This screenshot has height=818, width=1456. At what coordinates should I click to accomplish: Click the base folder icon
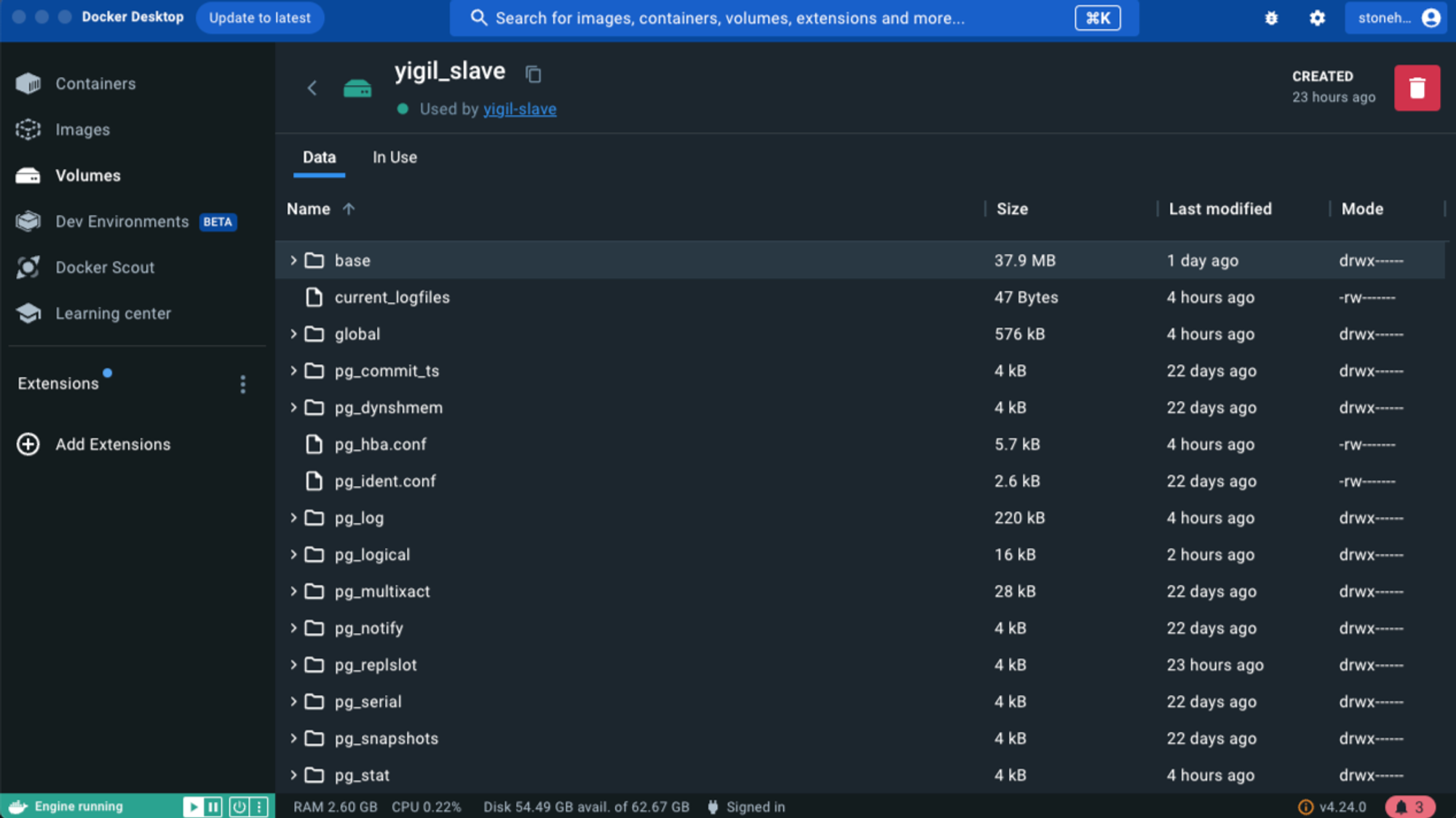pos(314,261)
